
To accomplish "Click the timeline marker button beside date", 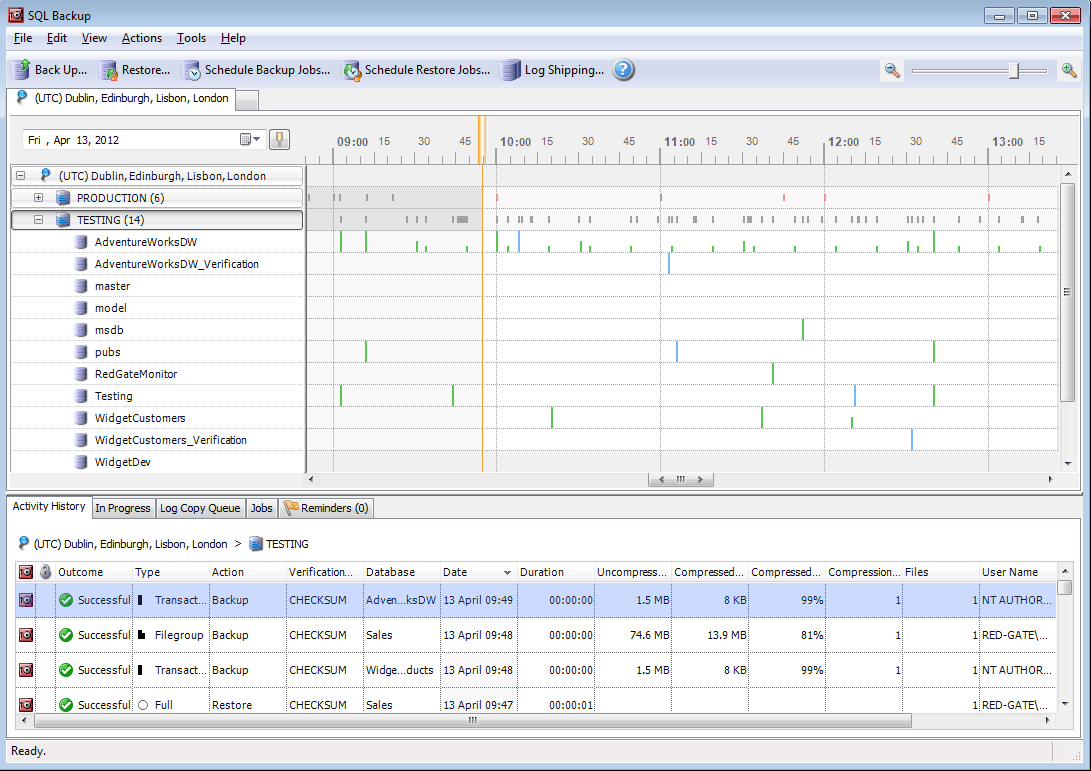I will (279, 140).
